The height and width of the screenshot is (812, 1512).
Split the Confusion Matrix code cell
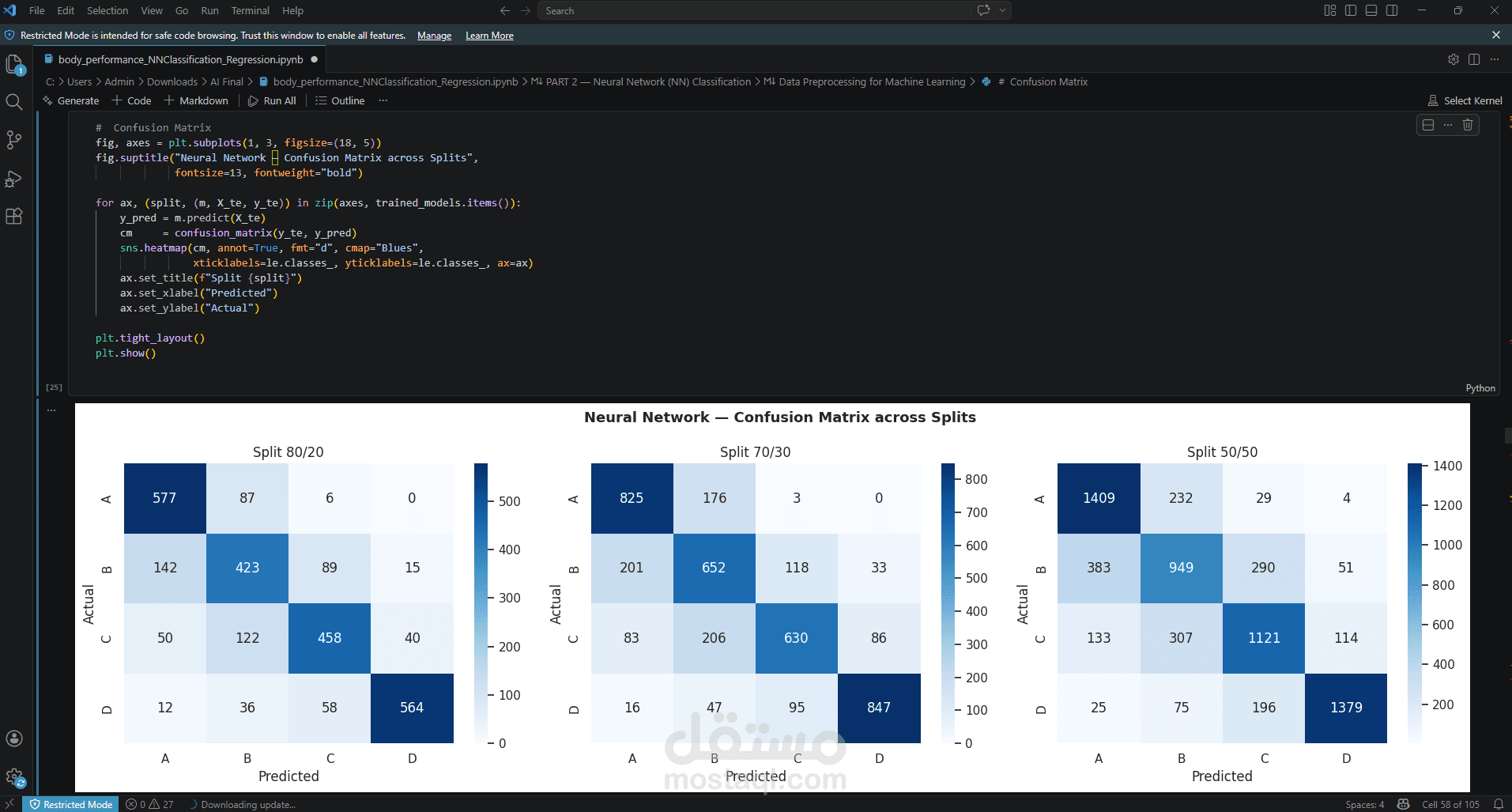[x=1428, y=125]
